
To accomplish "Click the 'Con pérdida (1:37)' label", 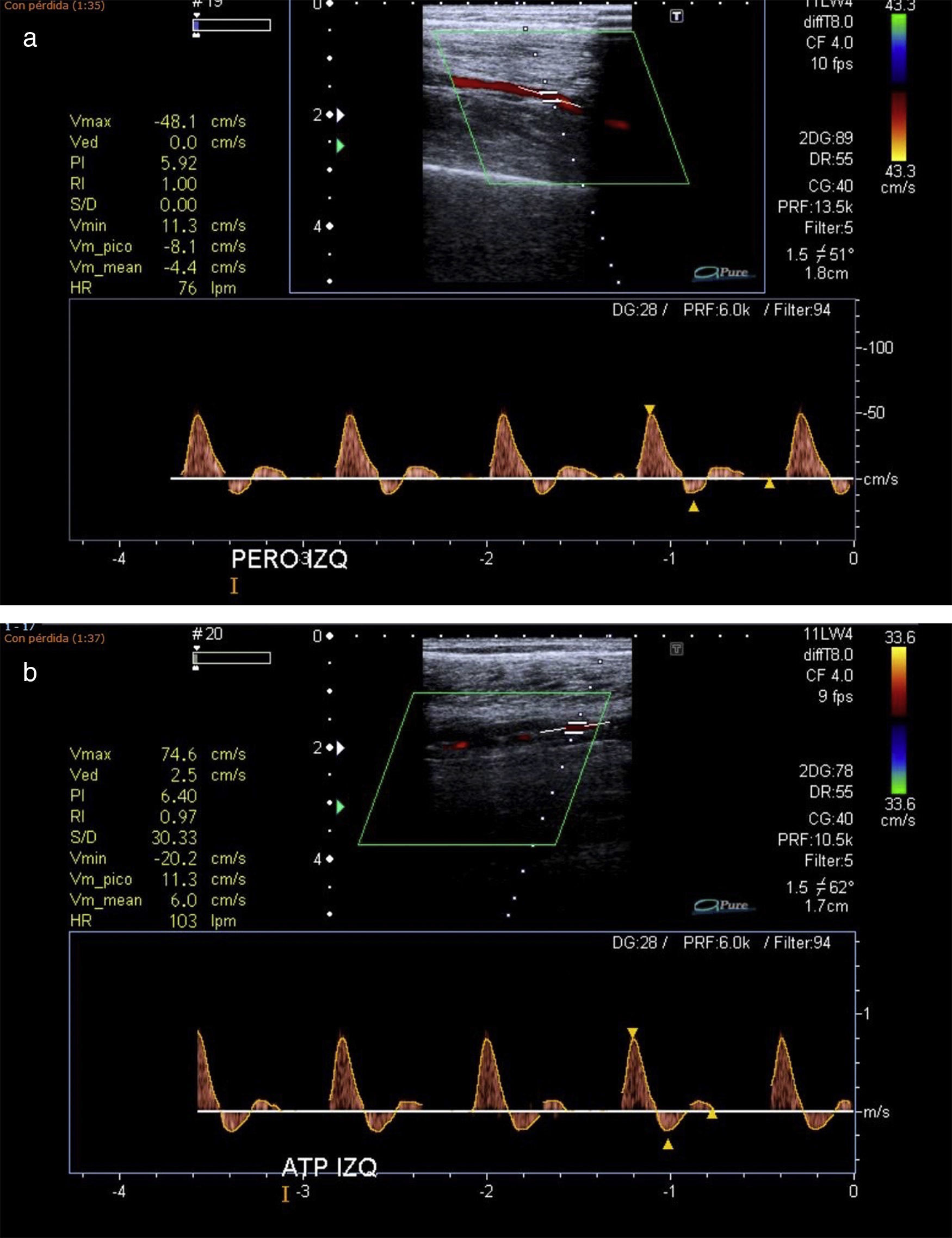I will pos(54,638).
